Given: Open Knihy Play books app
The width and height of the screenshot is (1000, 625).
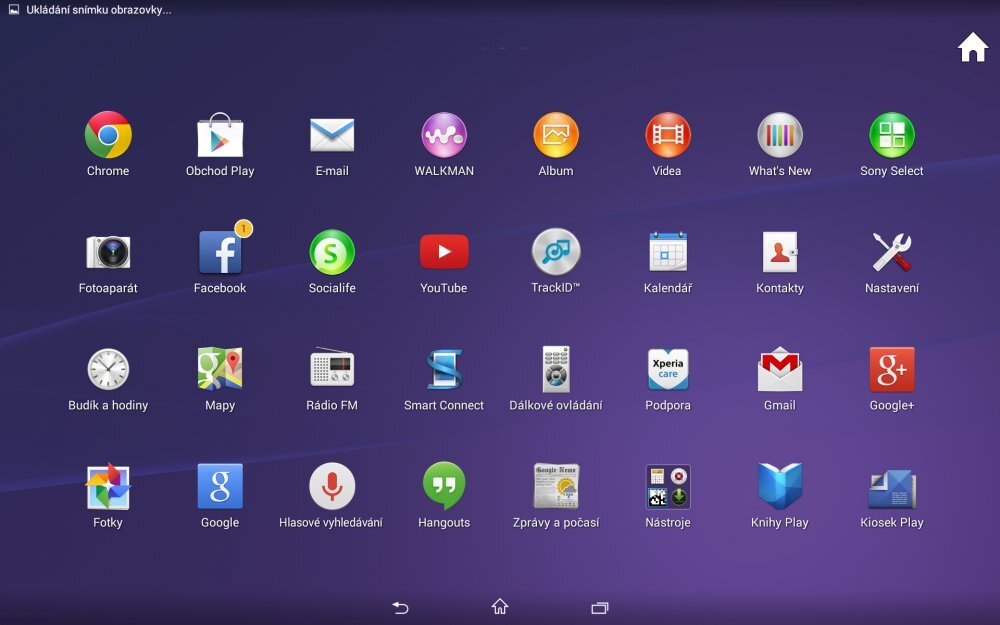Looking at the screenshot, I should point(779,488).
